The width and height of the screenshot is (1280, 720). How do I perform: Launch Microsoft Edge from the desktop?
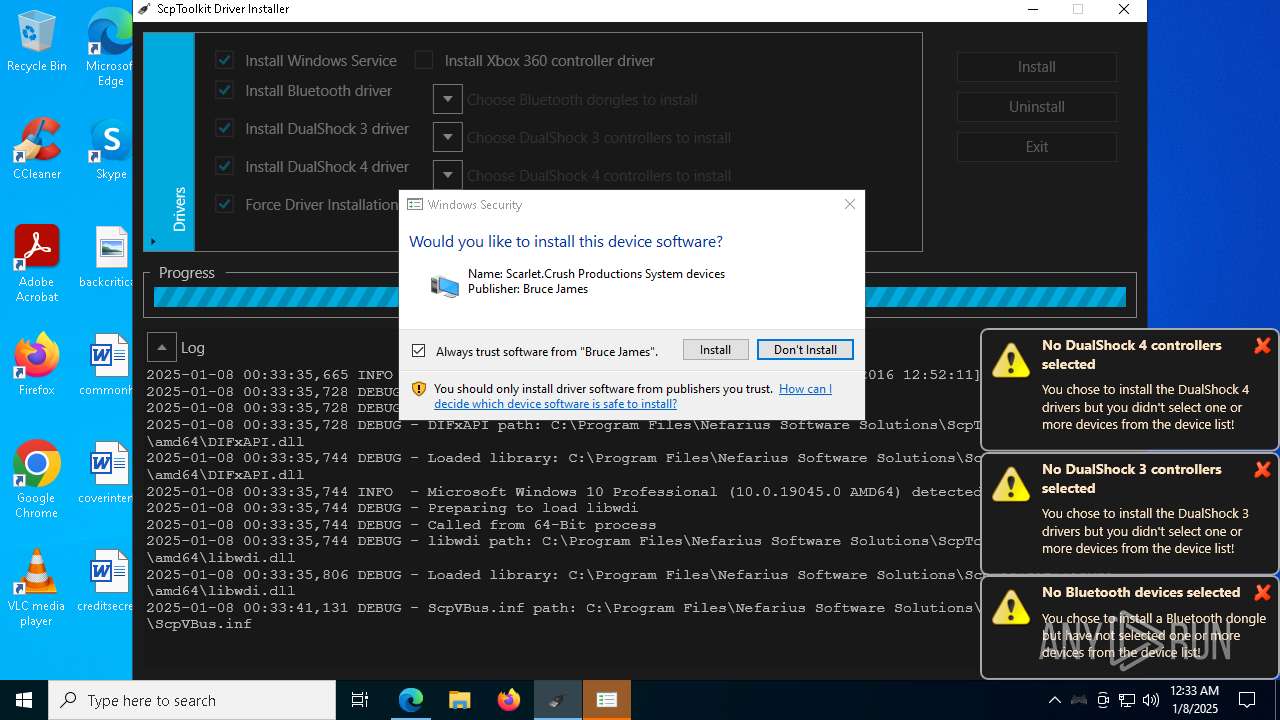coord(110,46)
